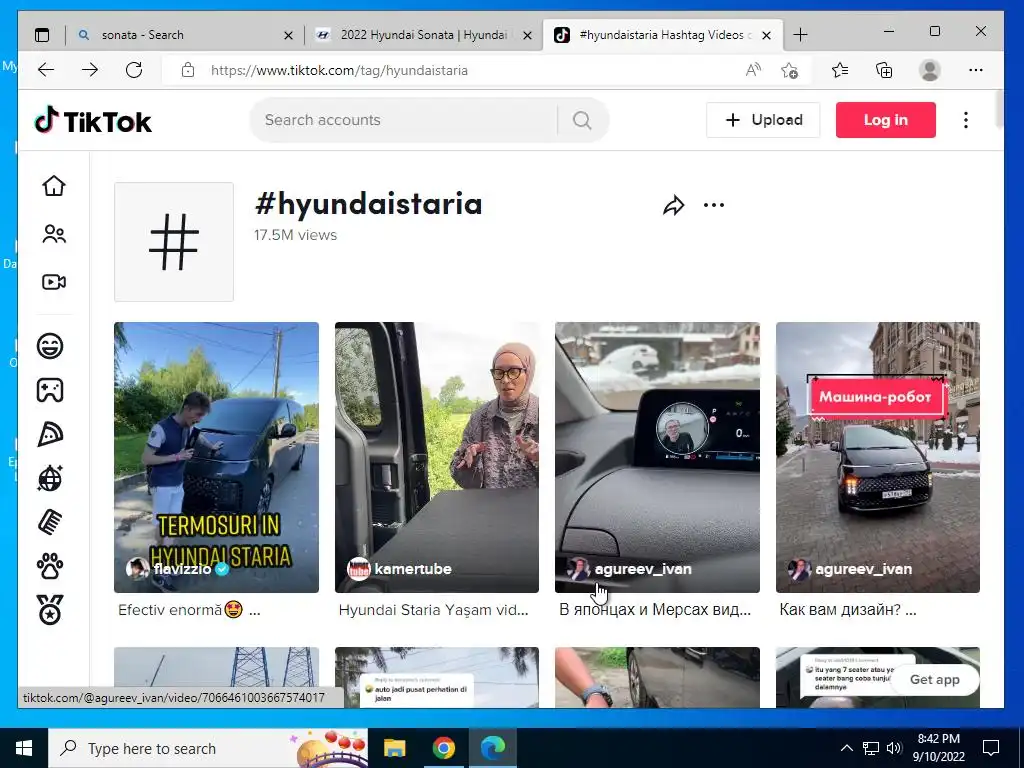Click the taskbar Type here to search box
Screen dimensions: 1024x768
(208, 748)
